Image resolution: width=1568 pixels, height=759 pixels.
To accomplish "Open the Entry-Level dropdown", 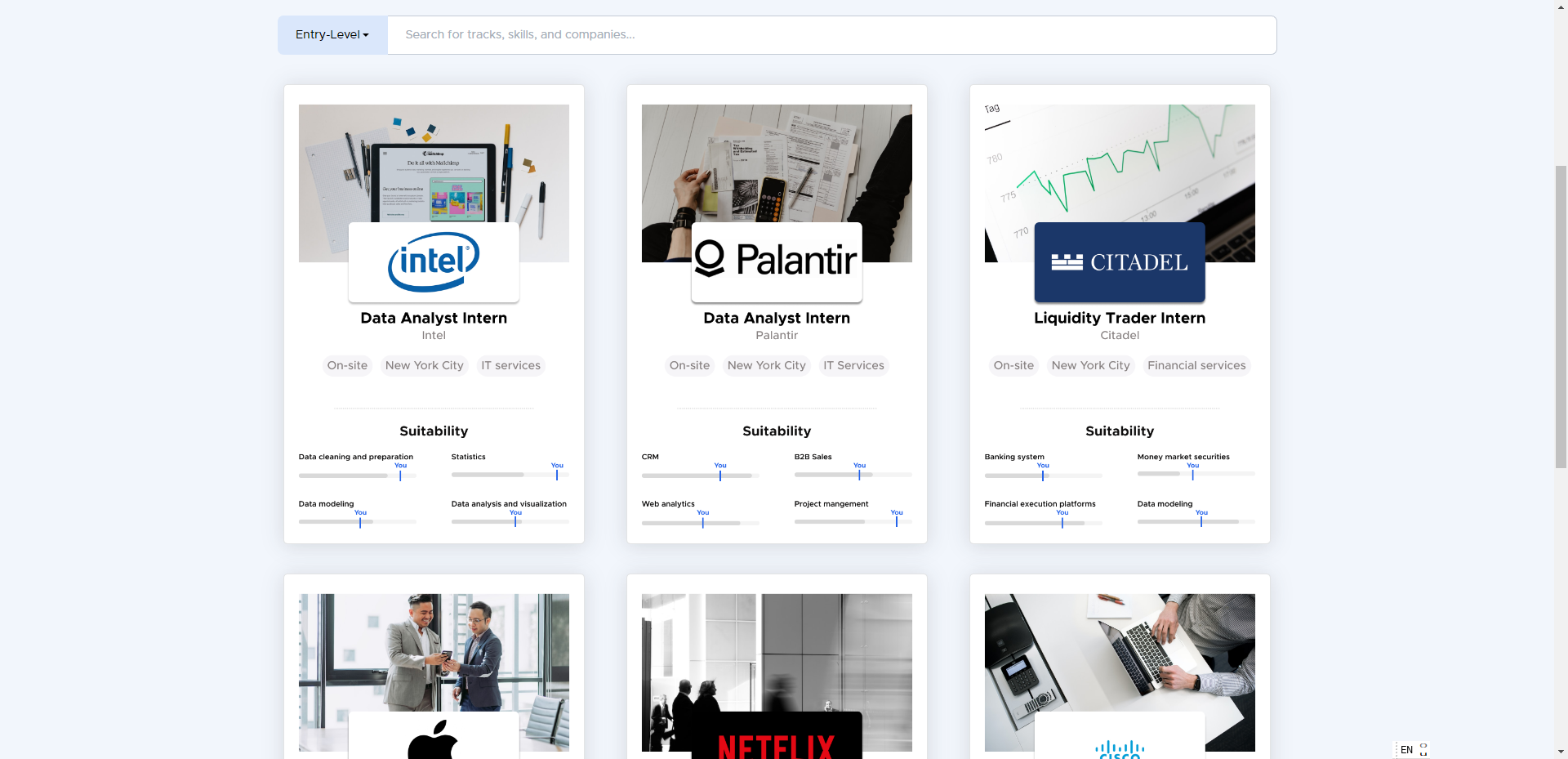I will [x=332, y=35].
